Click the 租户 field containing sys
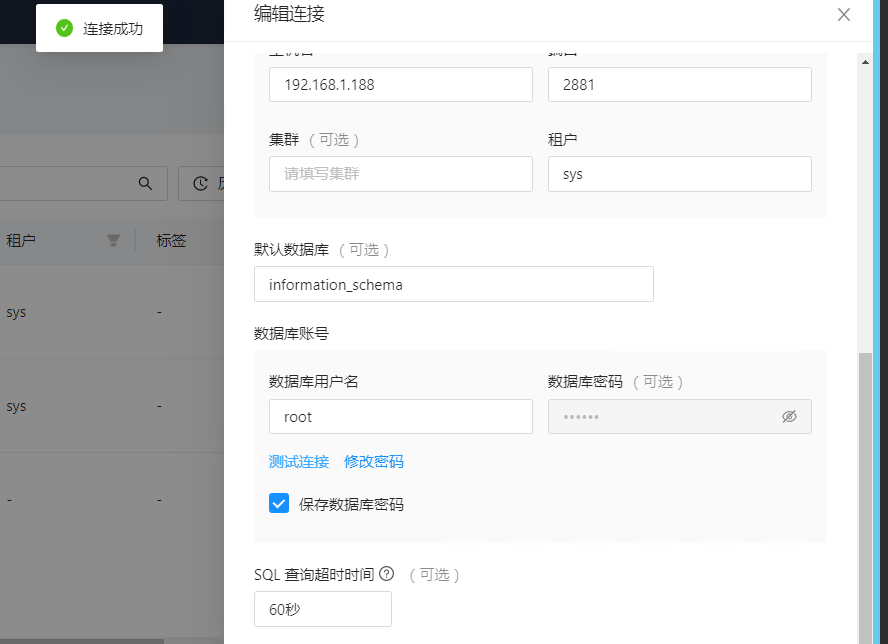Viewport: 888px width, 644px height. tap(679, 174)
